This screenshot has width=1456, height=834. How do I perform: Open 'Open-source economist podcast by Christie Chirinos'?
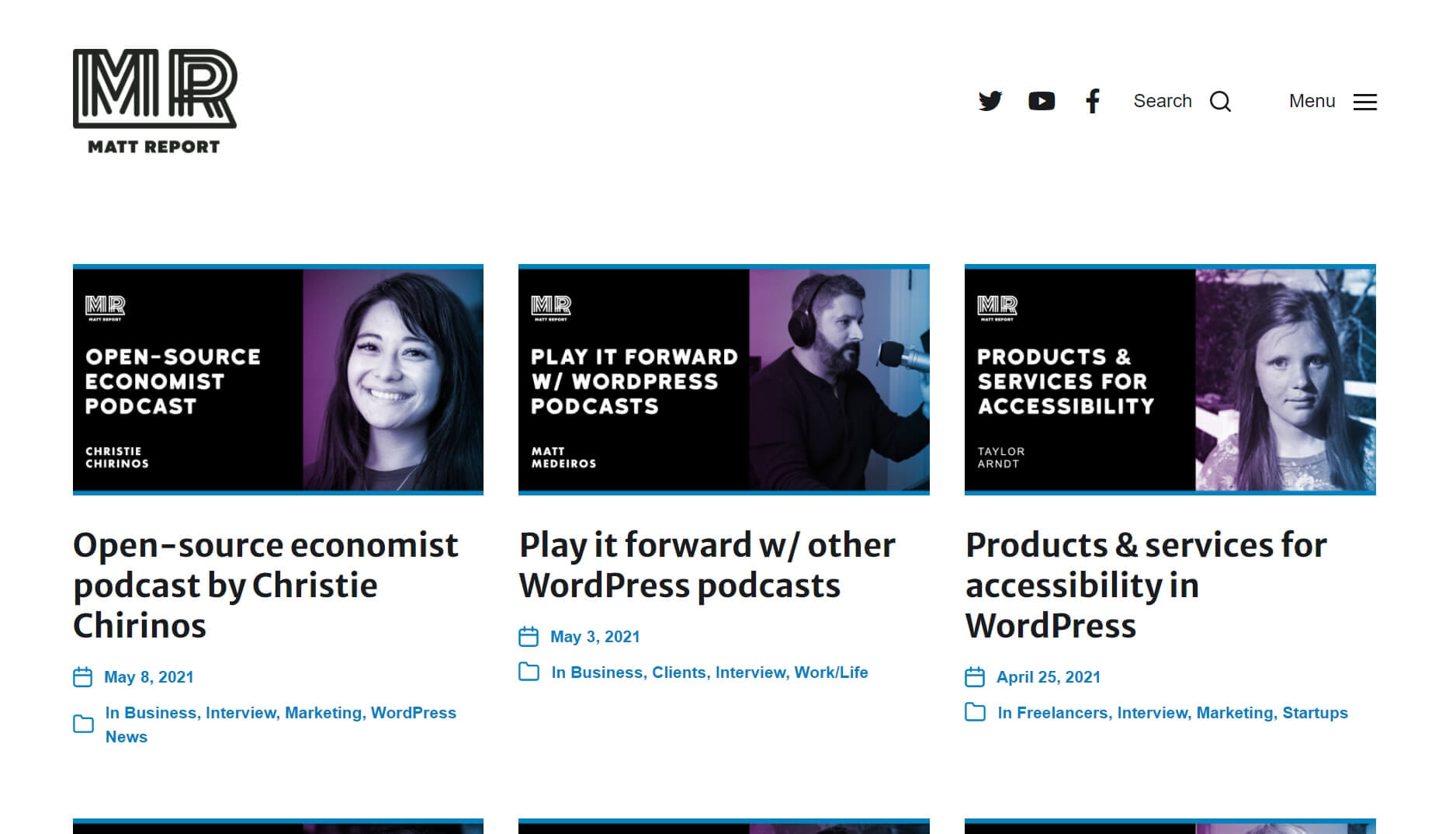pyautogui.click(x=265, y=586)
